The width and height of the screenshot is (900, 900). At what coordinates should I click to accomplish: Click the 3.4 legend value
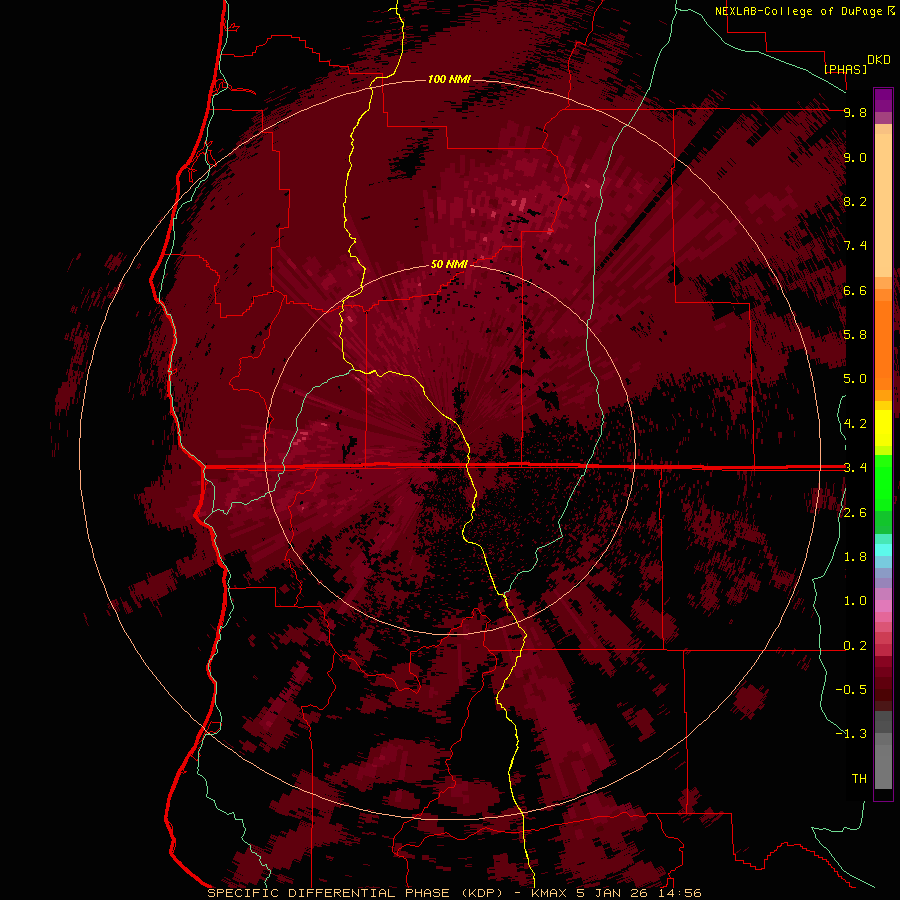click(x=855, y=468)
